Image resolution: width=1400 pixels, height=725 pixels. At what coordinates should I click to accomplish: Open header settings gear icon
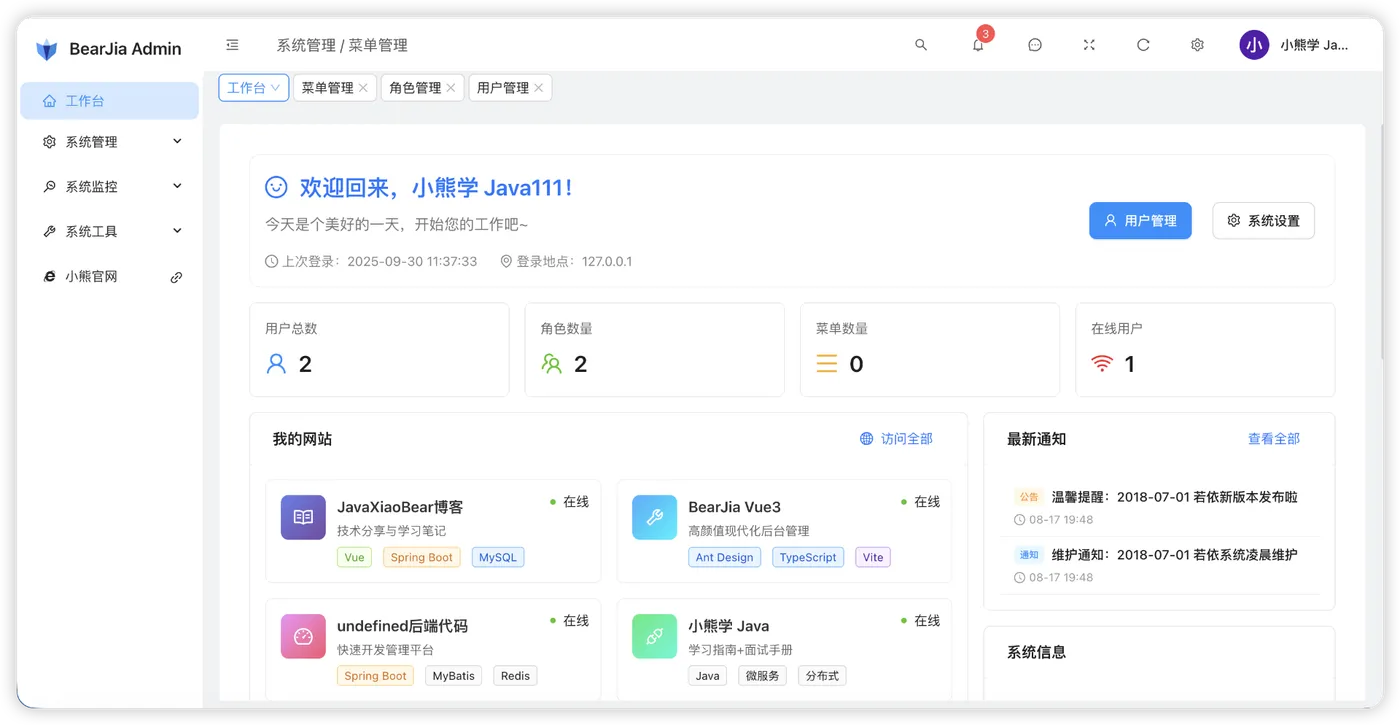tap(1198, 45)
